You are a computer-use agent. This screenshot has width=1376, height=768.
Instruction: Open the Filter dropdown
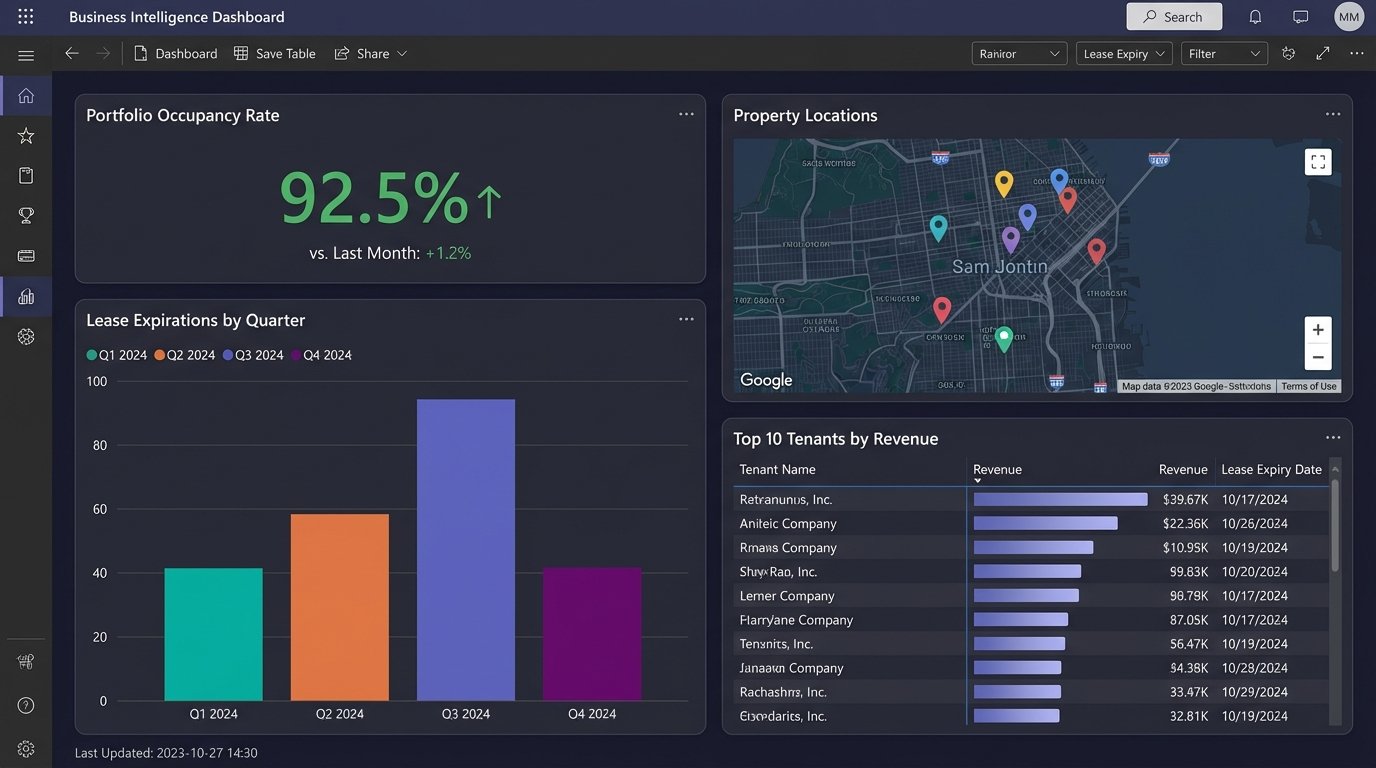click(x=1224, y=53)
